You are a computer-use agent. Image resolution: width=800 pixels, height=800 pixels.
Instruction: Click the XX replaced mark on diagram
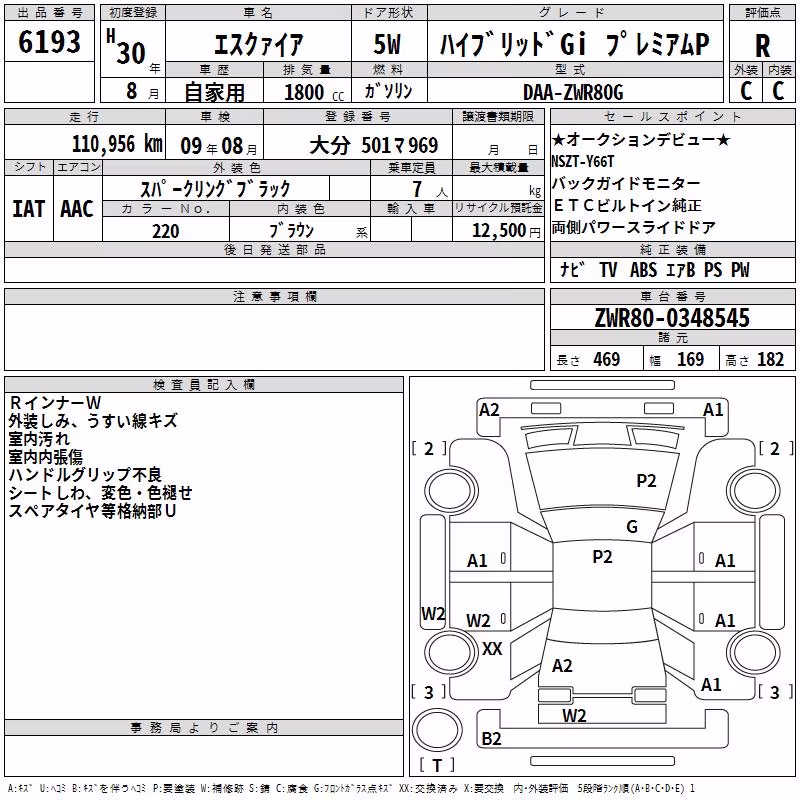tap(492, 648)
